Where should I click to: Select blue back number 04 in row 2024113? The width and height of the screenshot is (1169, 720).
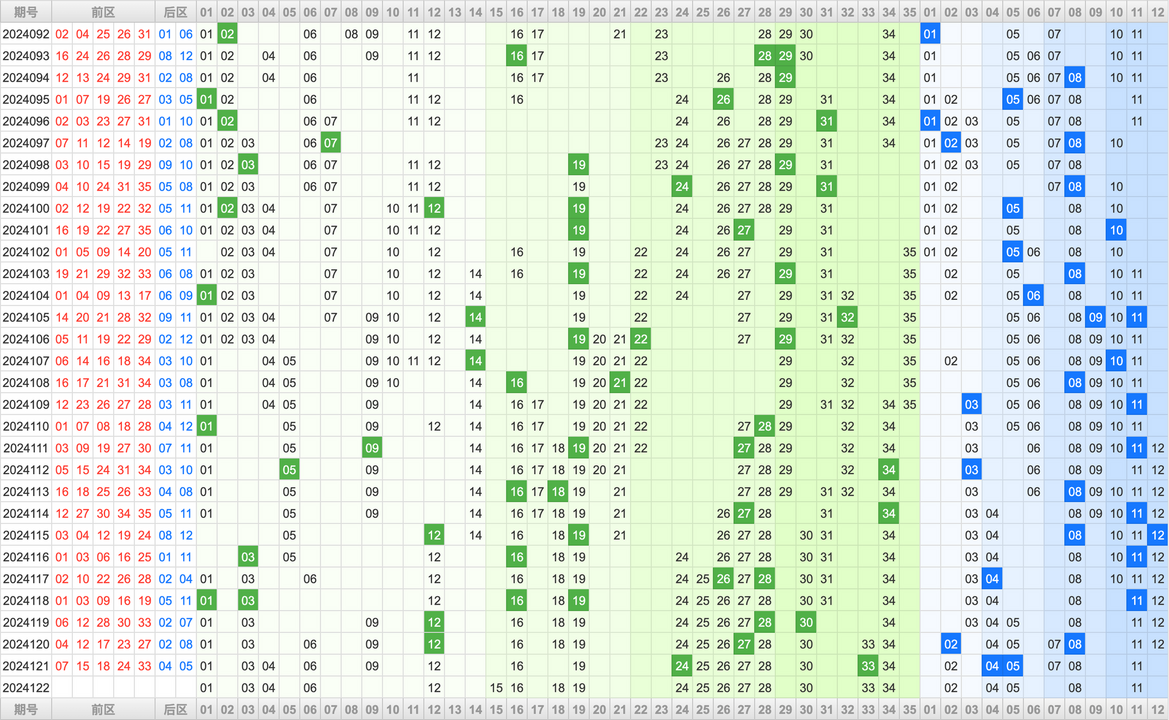pos(166,492)
